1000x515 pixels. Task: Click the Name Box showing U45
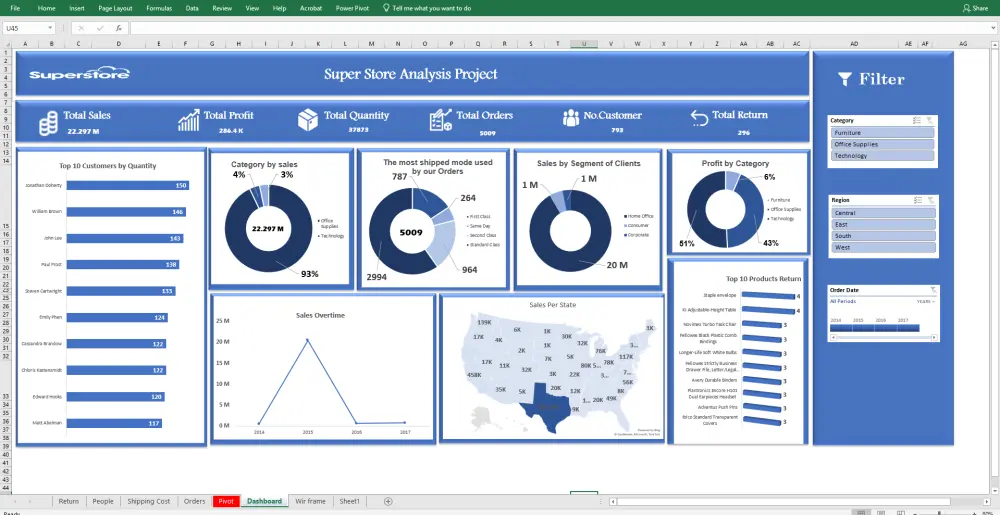click(x=24, y=28)
